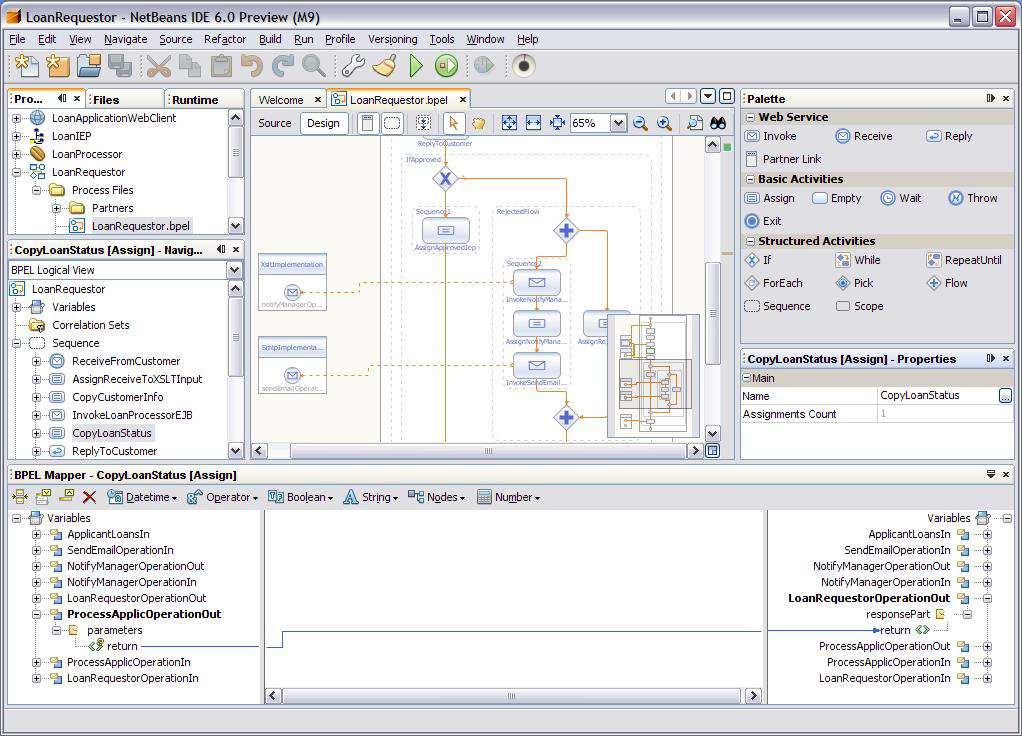The height and width of the screenshot is (736, 1022).
Task: Start debugging with the debug icon
Action: tap(446, 66)
